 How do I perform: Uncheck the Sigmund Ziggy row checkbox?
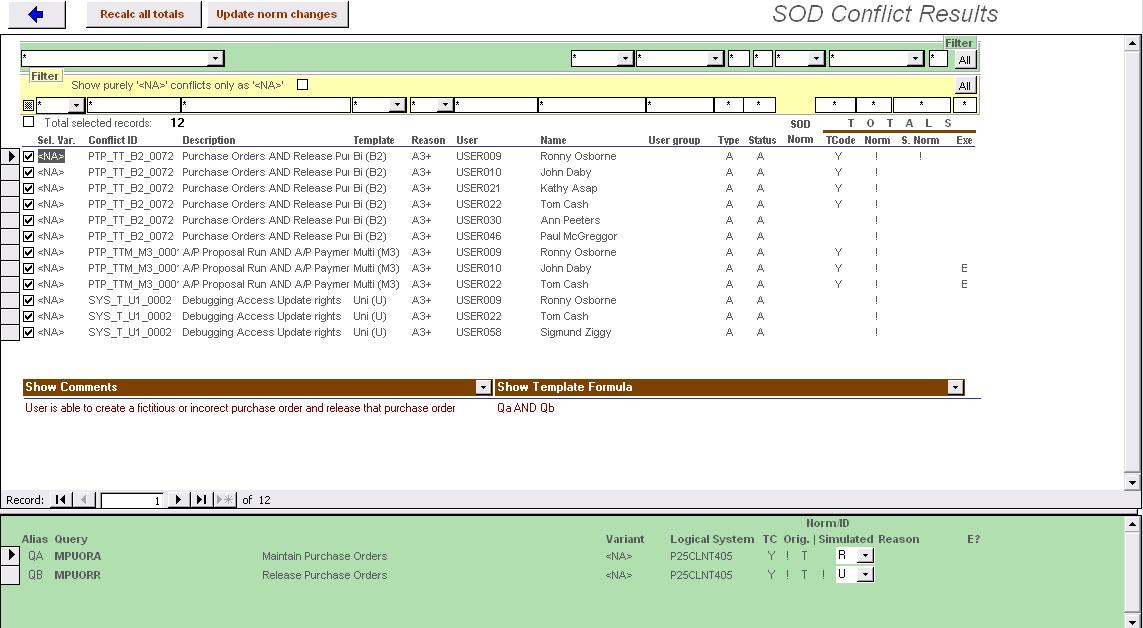tap(28, 332)
